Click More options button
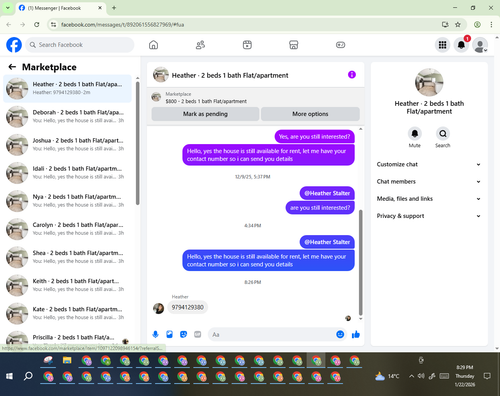The height and width of the screenshot is (396, 500). (310, 114)
